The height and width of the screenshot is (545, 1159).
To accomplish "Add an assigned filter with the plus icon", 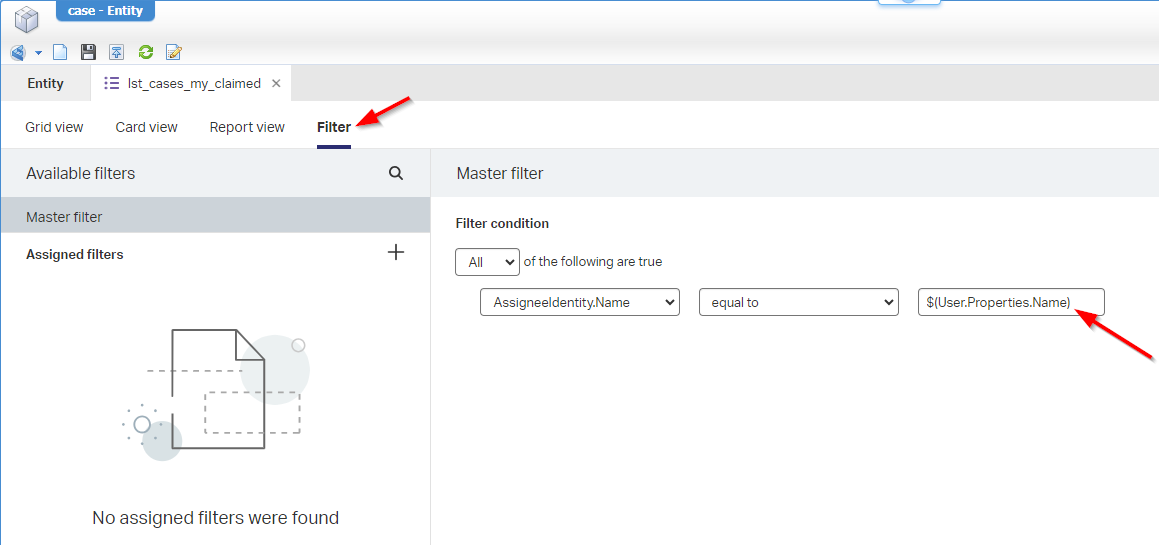I will [396, 252].
